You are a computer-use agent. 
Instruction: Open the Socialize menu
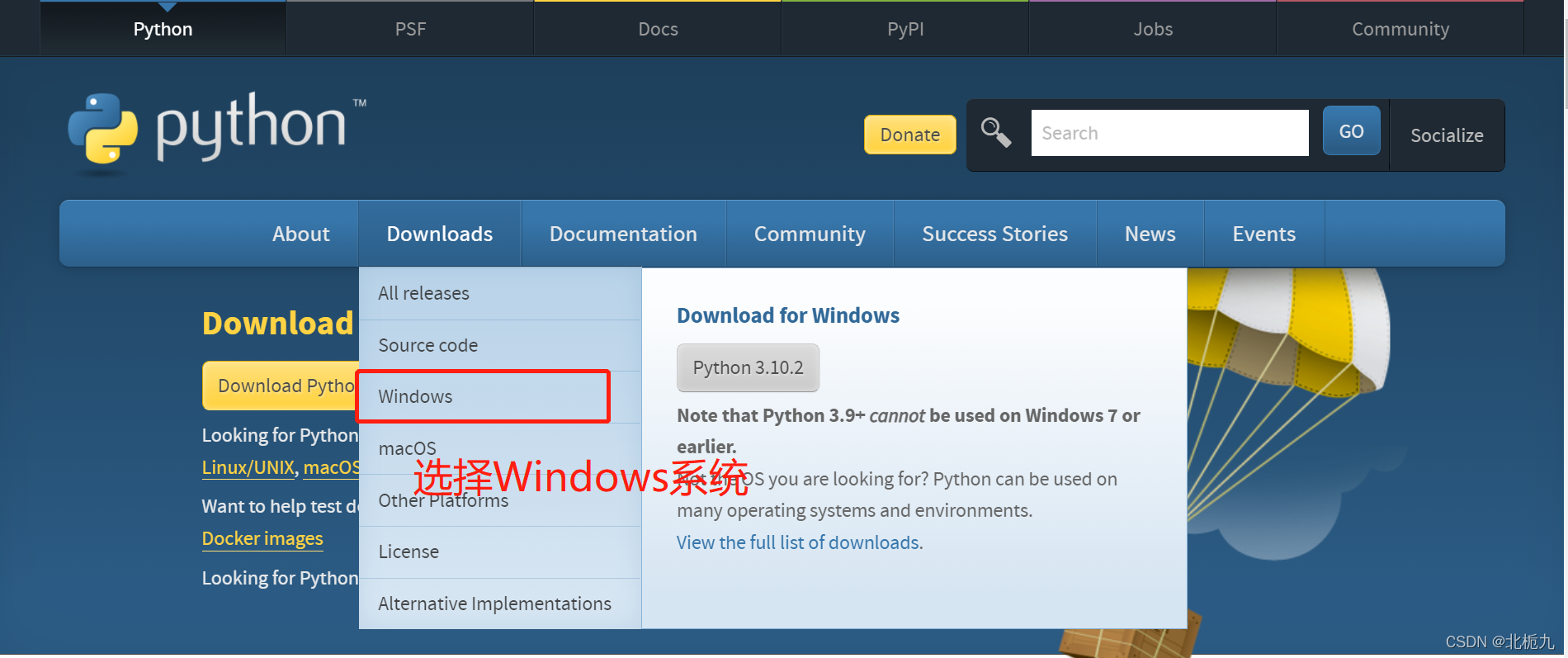pos(1447,135)
